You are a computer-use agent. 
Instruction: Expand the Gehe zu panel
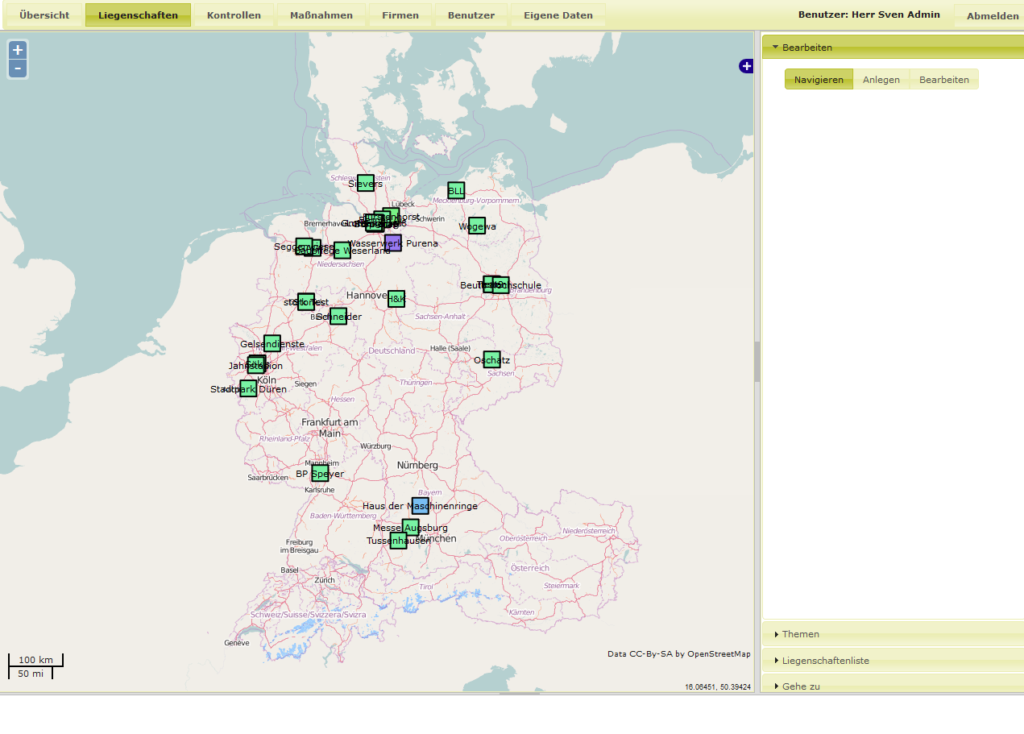[x=800, y=686]
